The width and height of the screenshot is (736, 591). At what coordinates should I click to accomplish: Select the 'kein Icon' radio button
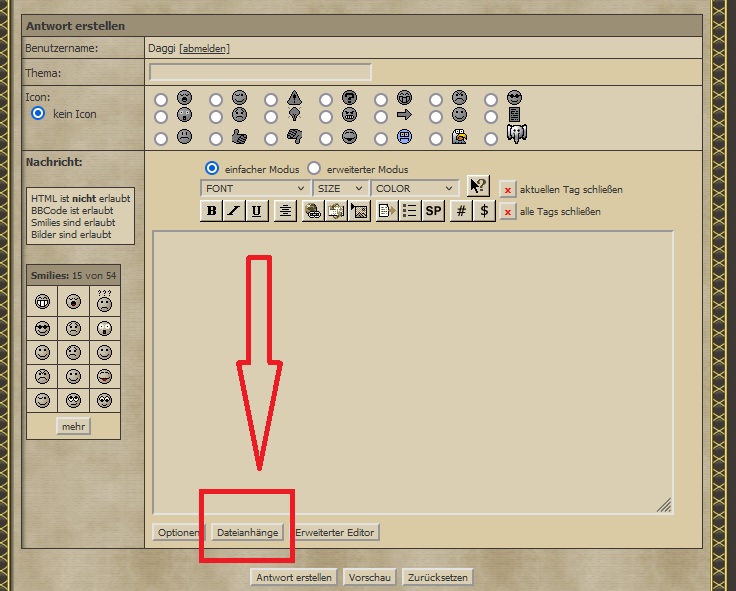click(39, 114)
